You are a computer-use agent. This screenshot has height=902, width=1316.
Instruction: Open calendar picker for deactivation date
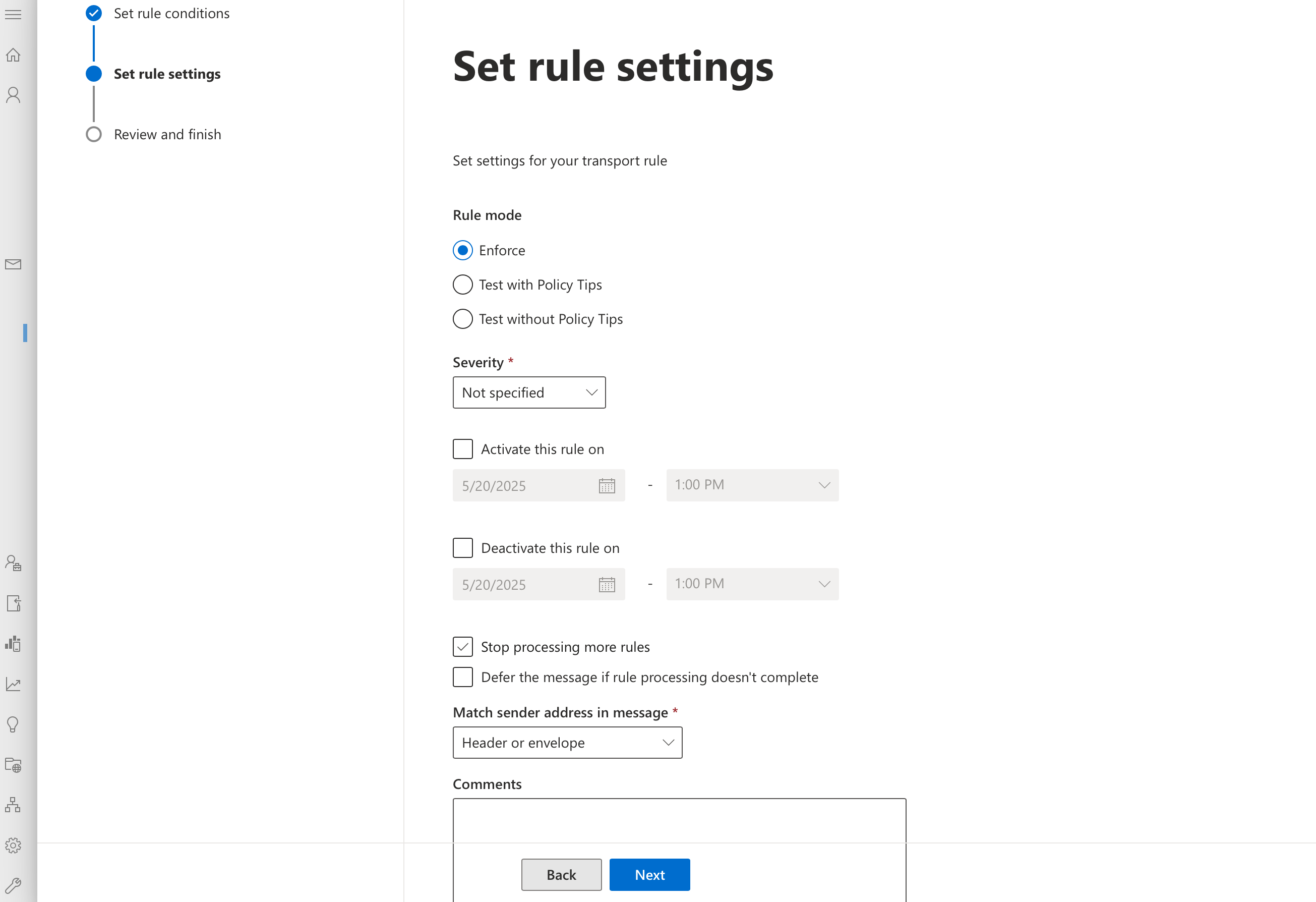click(x=607, y=584)
